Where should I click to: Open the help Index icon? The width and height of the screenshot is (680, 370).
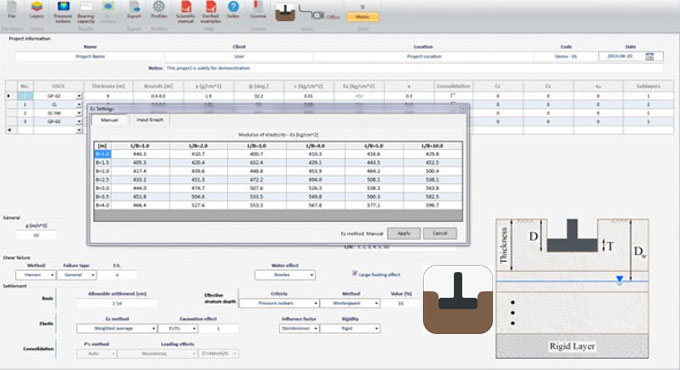tap(233, 10)
